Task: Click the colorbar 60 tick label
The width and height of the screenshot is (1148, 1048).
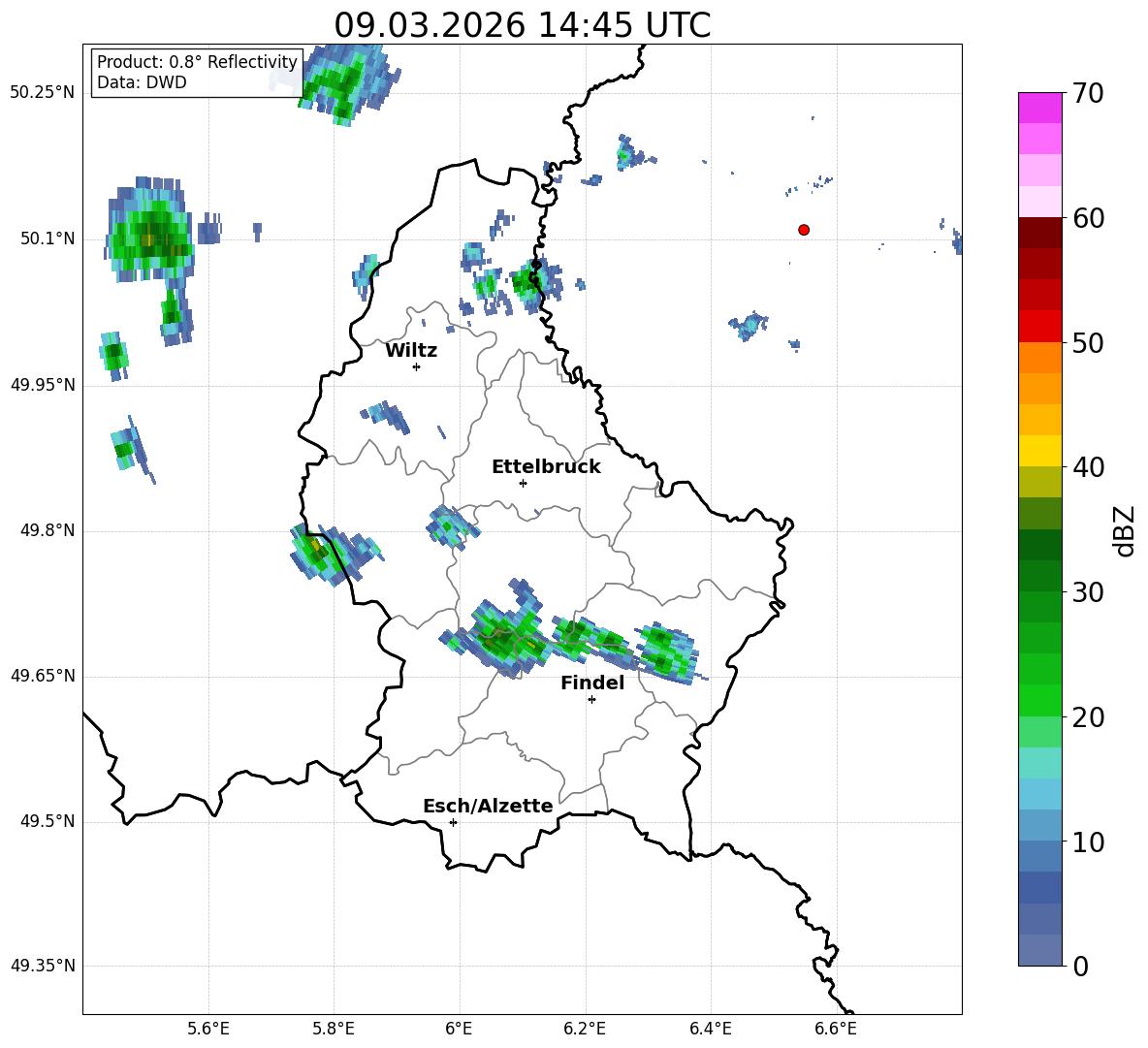Action: pyautogui.click(x=1088, y=218)
